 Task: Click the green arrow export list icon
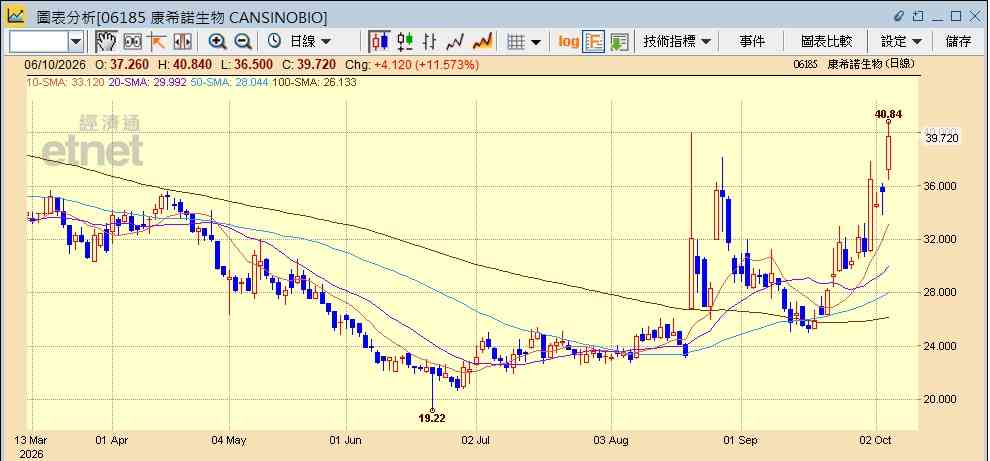(619, 42)
